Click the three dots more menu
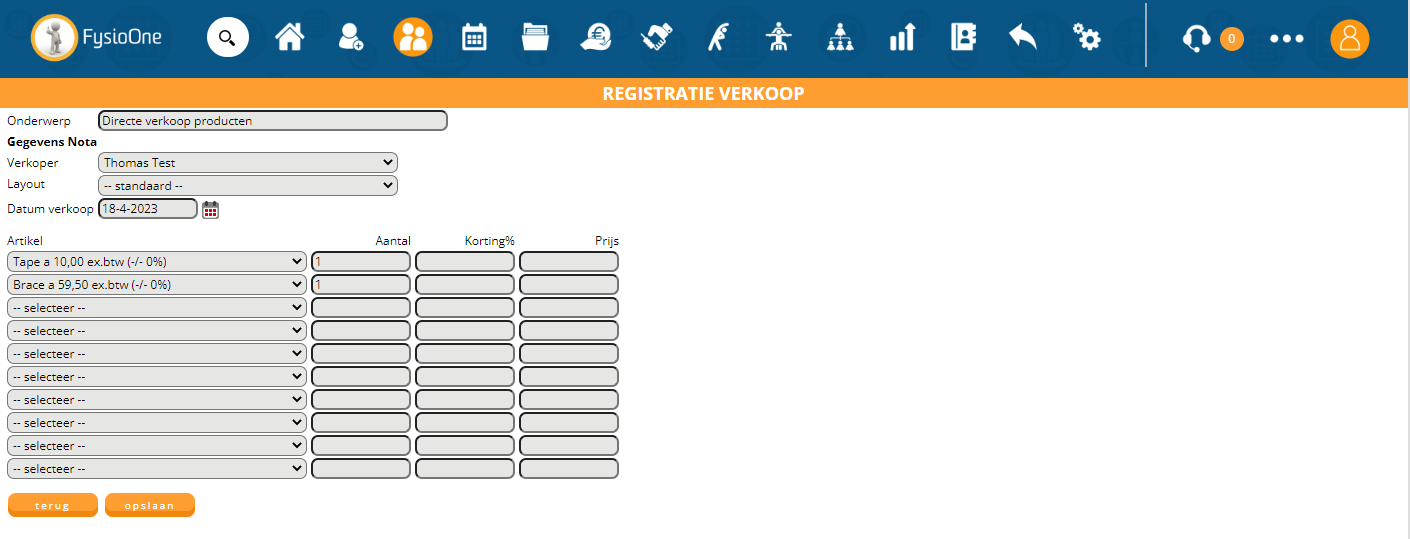This screenshot has width=1410, height=539. tap(1286, 39)
